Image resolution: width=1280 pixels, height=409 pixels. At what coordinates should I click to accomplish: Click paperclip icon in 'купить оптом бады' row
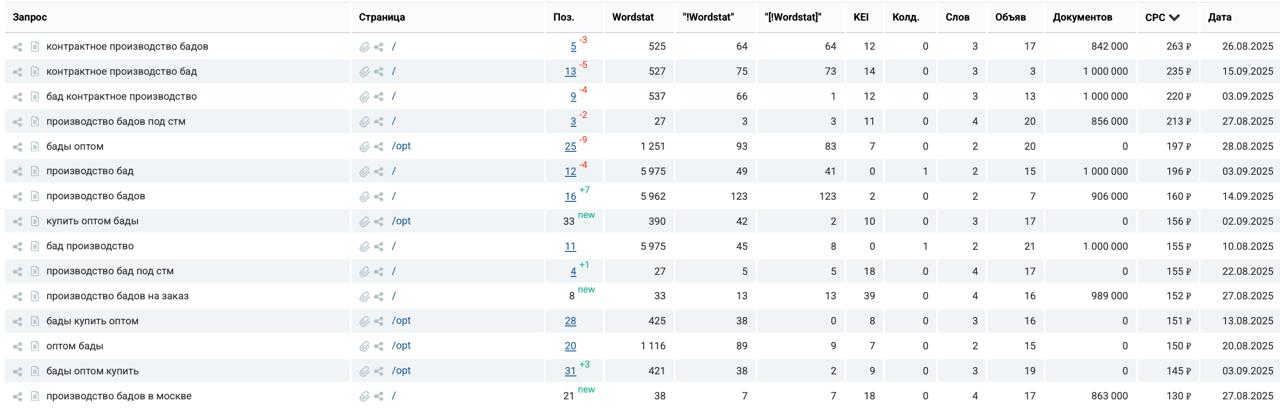pyautogui.click(x=365, y=222)
